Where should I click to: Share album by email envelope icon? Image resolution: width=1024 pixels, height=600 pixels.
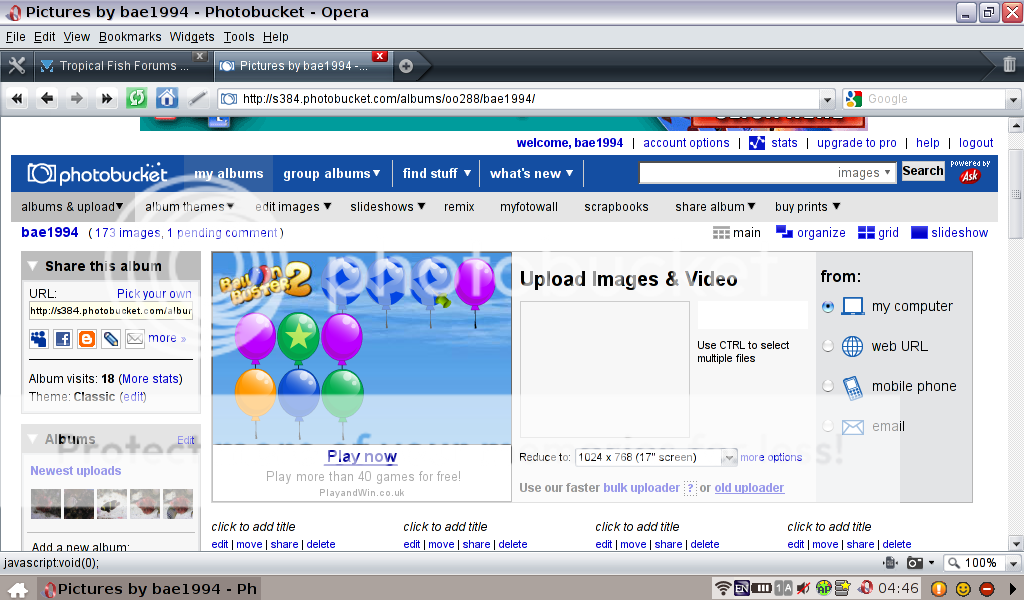tap(135, 338)
